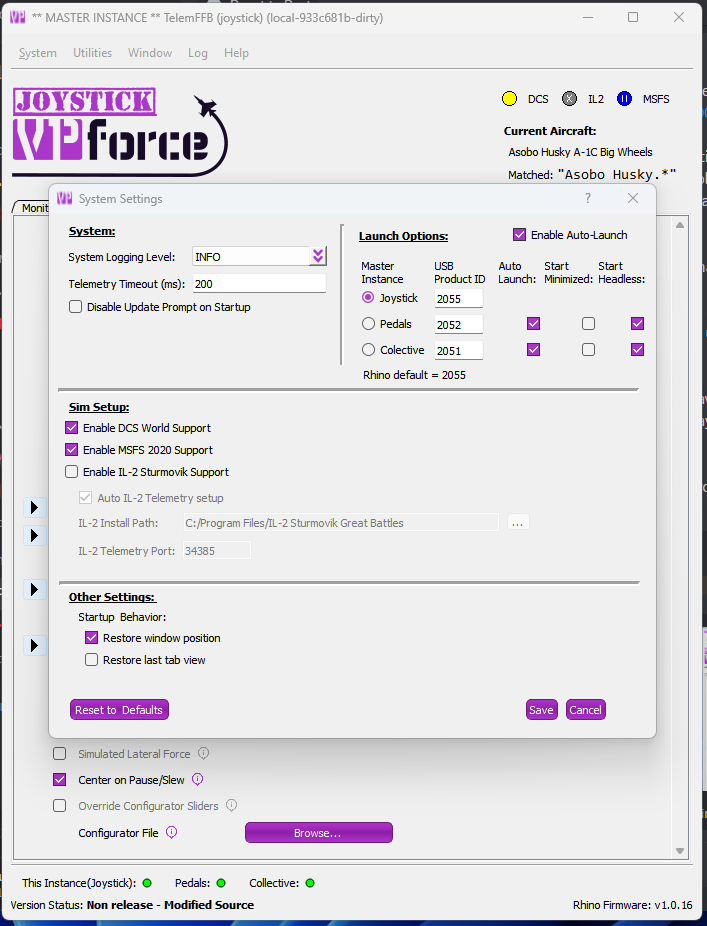Toggle Auto Launch for Colective

coord(533,350)
